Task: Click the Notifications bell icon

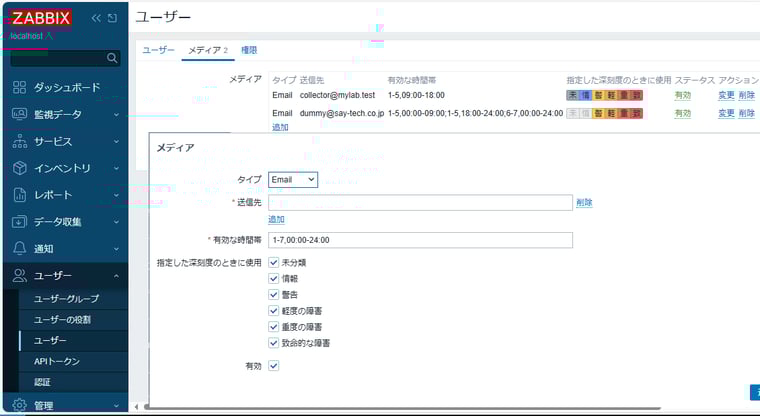Action: point(19,248)
